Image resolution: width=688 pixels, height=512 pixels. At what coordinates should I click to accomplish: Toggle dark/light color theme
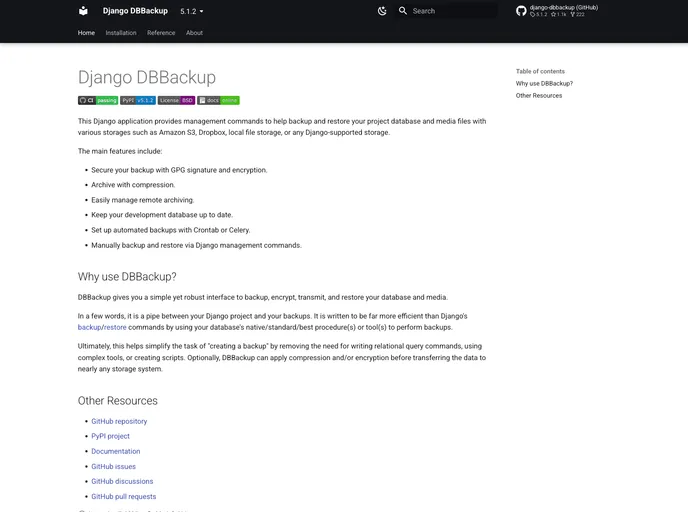click(382, 11)
